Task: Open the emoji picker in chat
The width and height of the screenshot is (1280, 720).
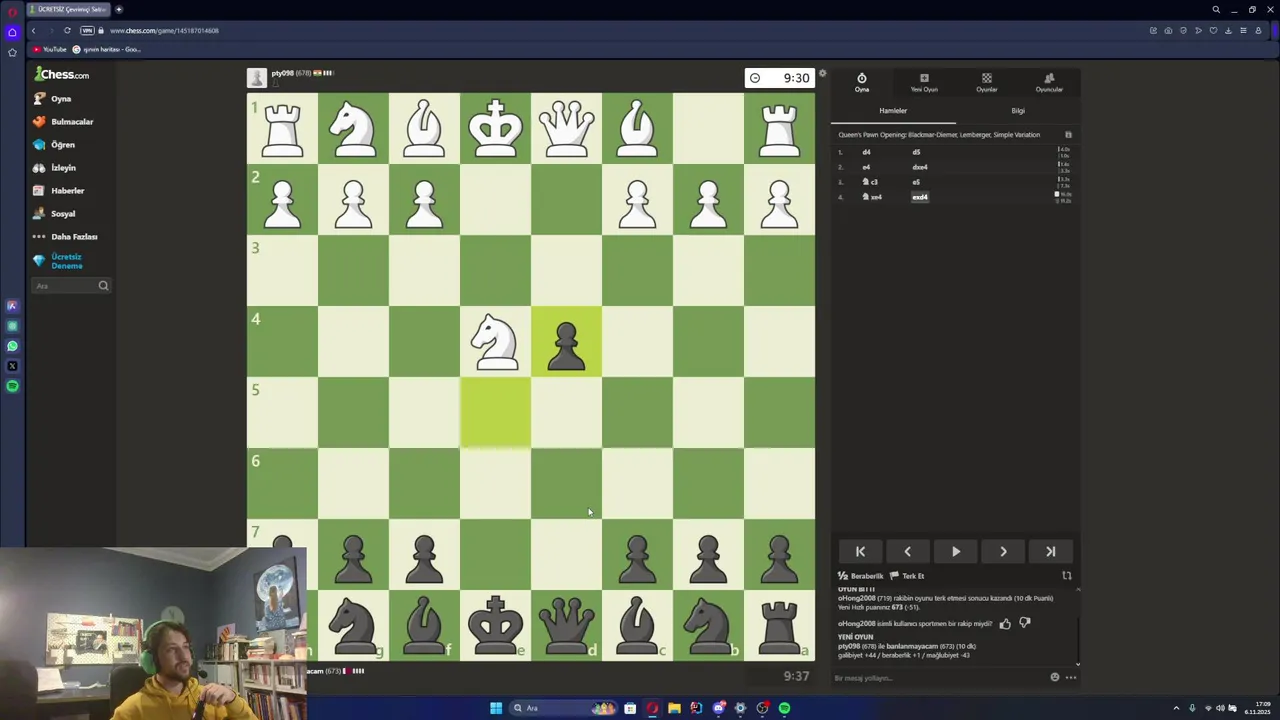Action: click(1054, 677)
